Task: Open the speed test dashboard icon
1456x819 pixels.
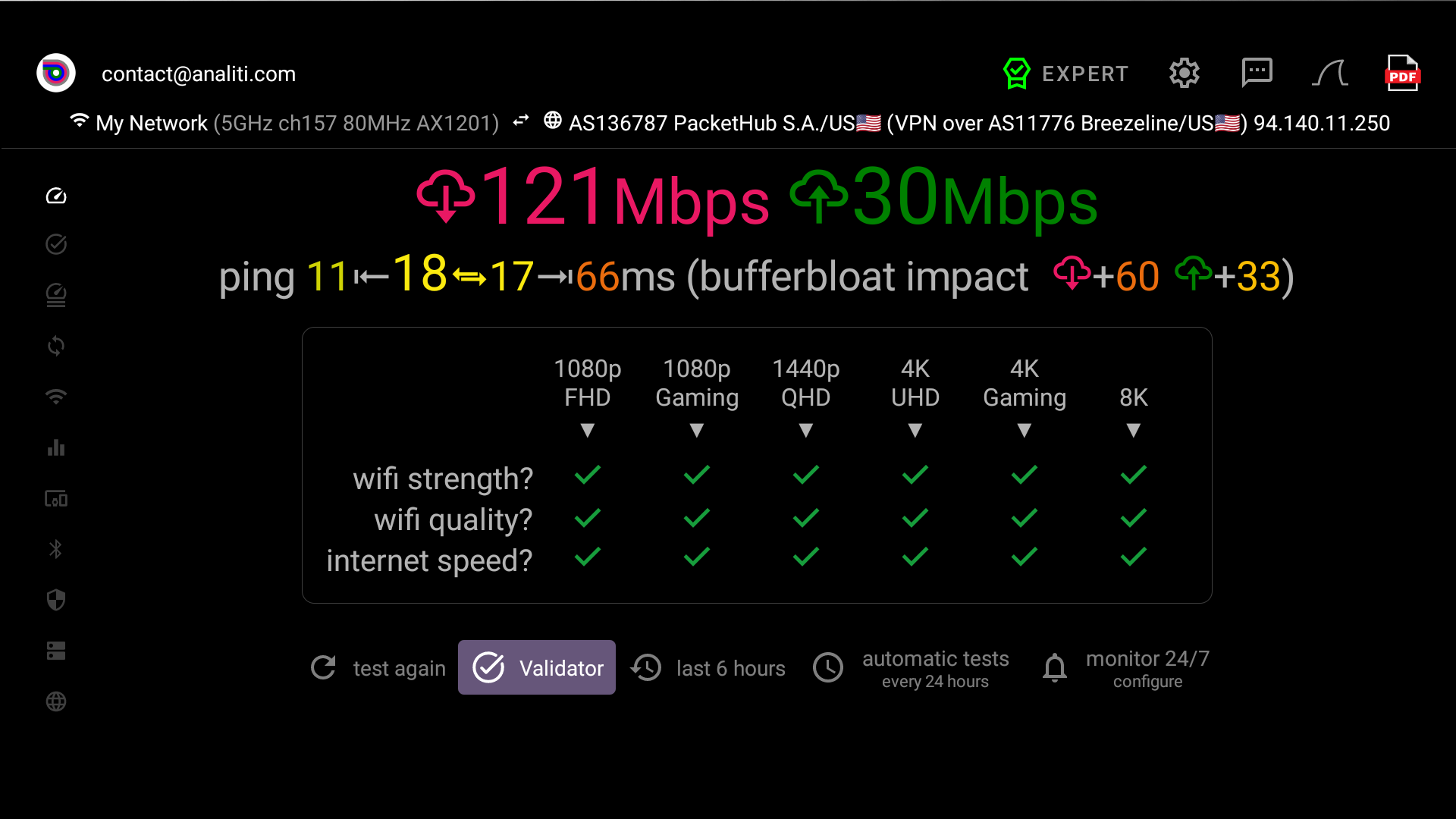Action: (x=55, y=195)
